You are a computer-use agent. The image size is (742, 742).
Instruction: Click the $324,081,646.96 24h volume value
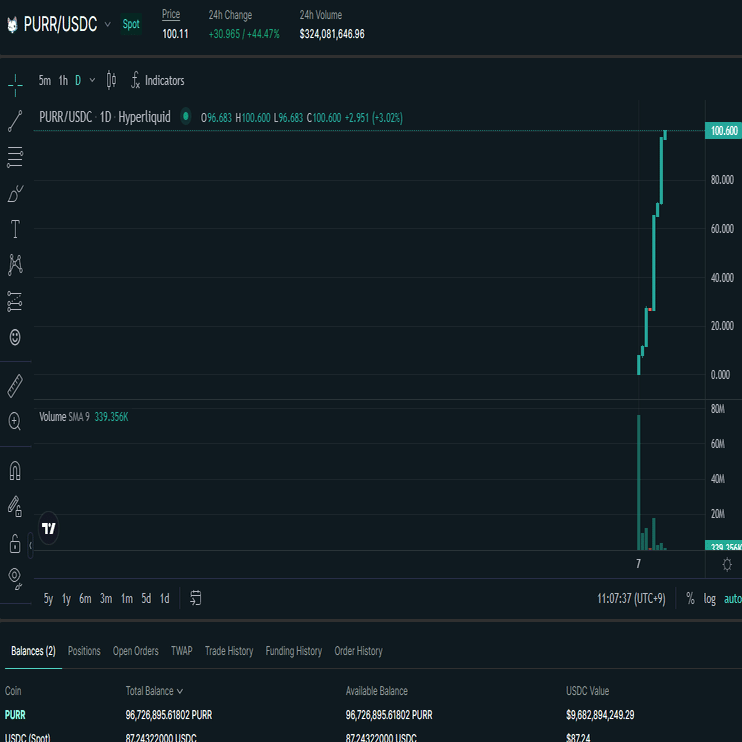[x=332, y=34]
